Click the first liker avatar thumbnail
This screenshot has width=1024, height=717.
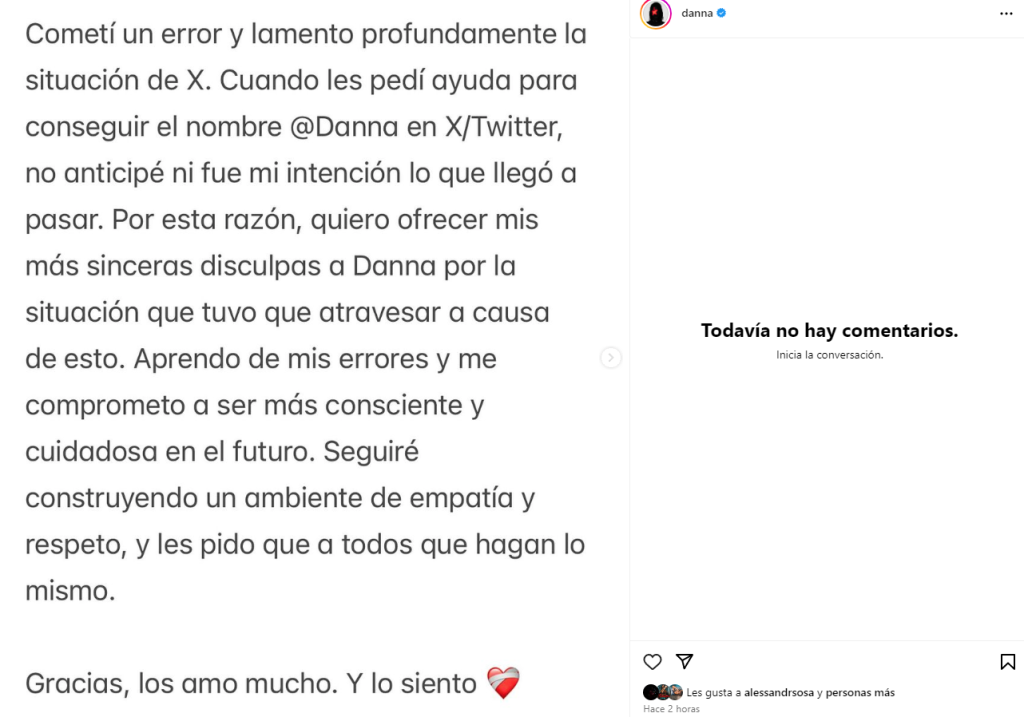[650, 692]
